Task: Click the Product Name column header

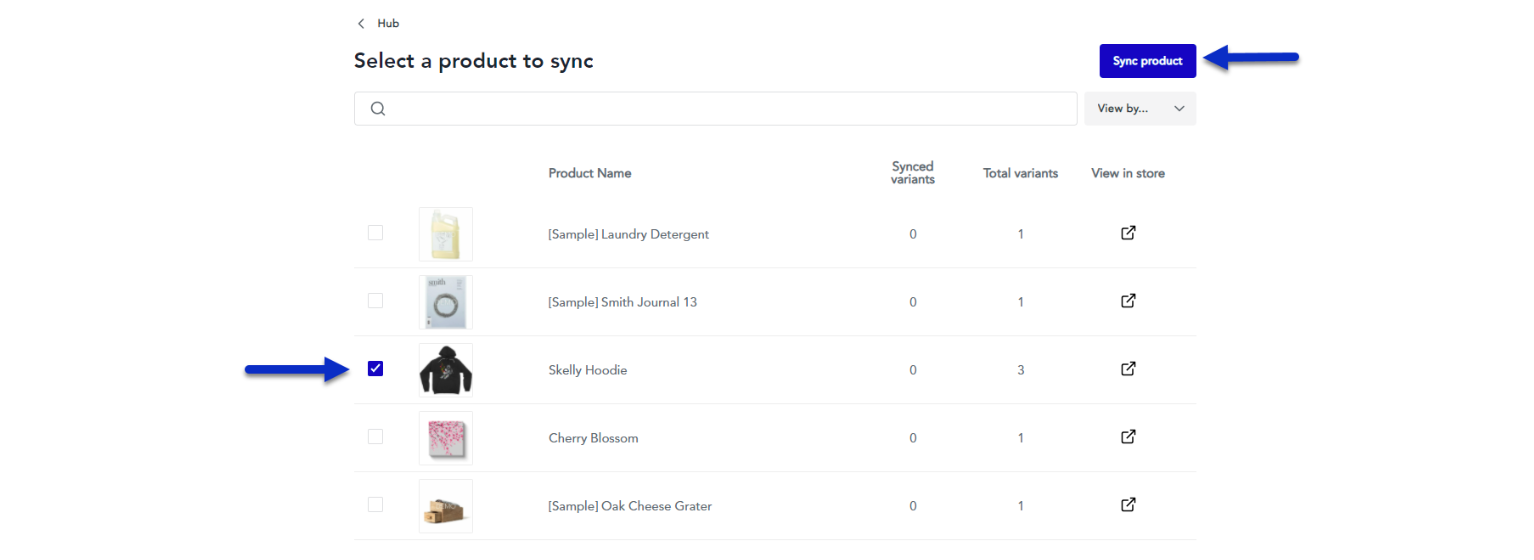Action: pos(590,173)
